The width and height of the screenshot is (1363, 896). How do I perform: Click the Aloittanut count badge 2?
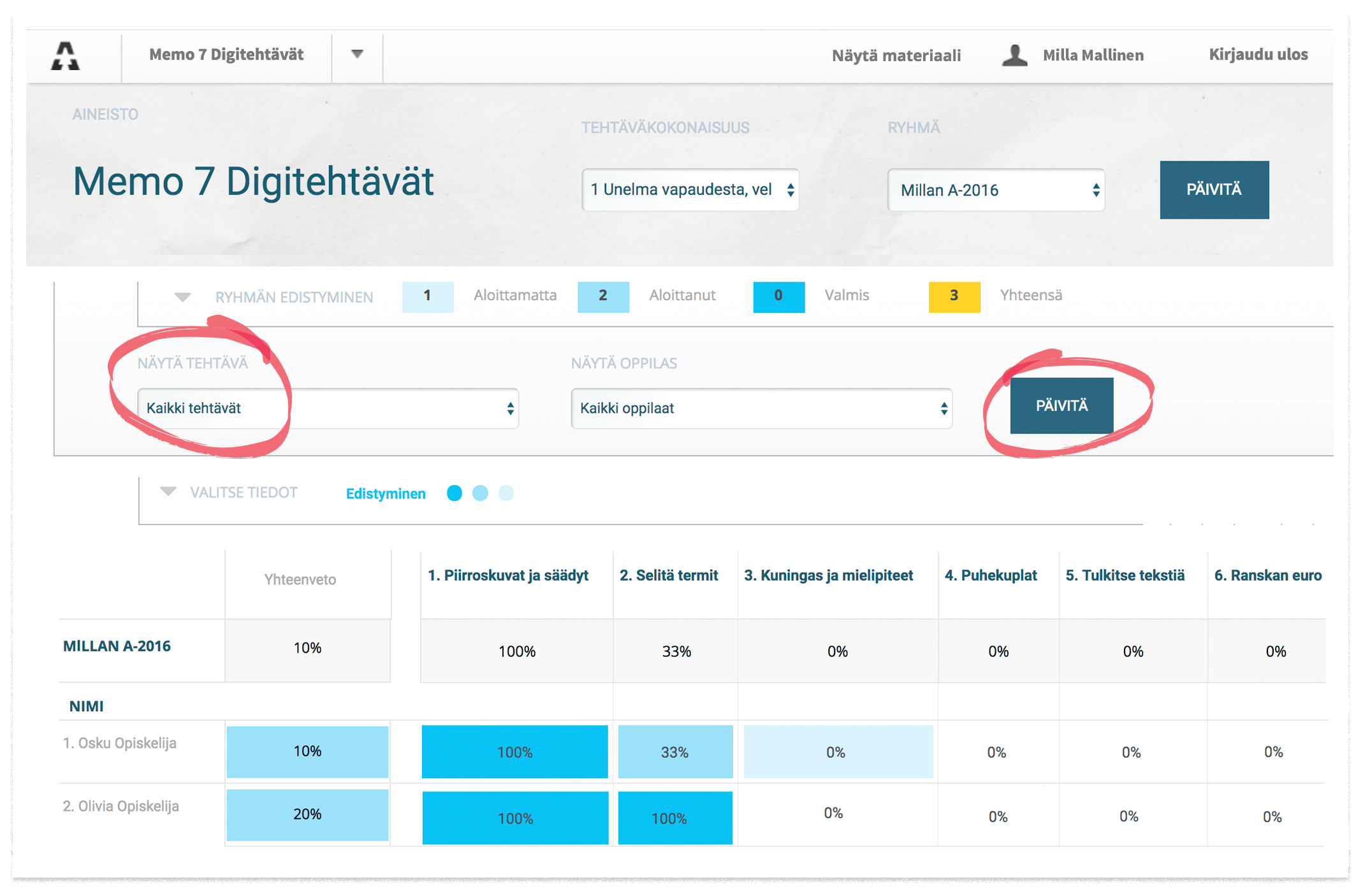click(x=603, y=296)
